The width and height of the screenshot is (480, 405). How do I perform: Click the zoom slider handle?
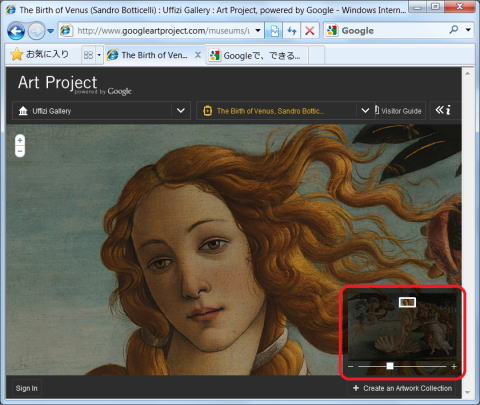click(390, 366)
